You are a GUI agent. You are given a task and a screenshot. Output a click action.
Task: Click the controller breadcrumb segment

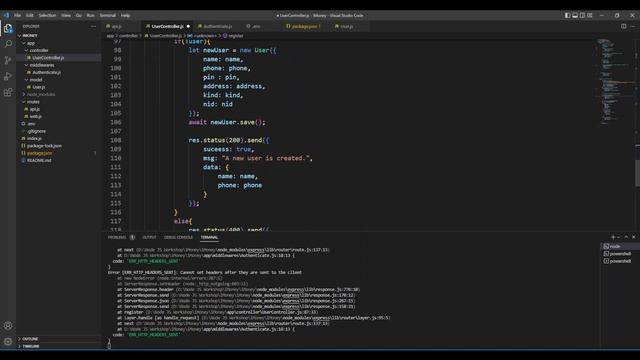click(x=128, y=36)
